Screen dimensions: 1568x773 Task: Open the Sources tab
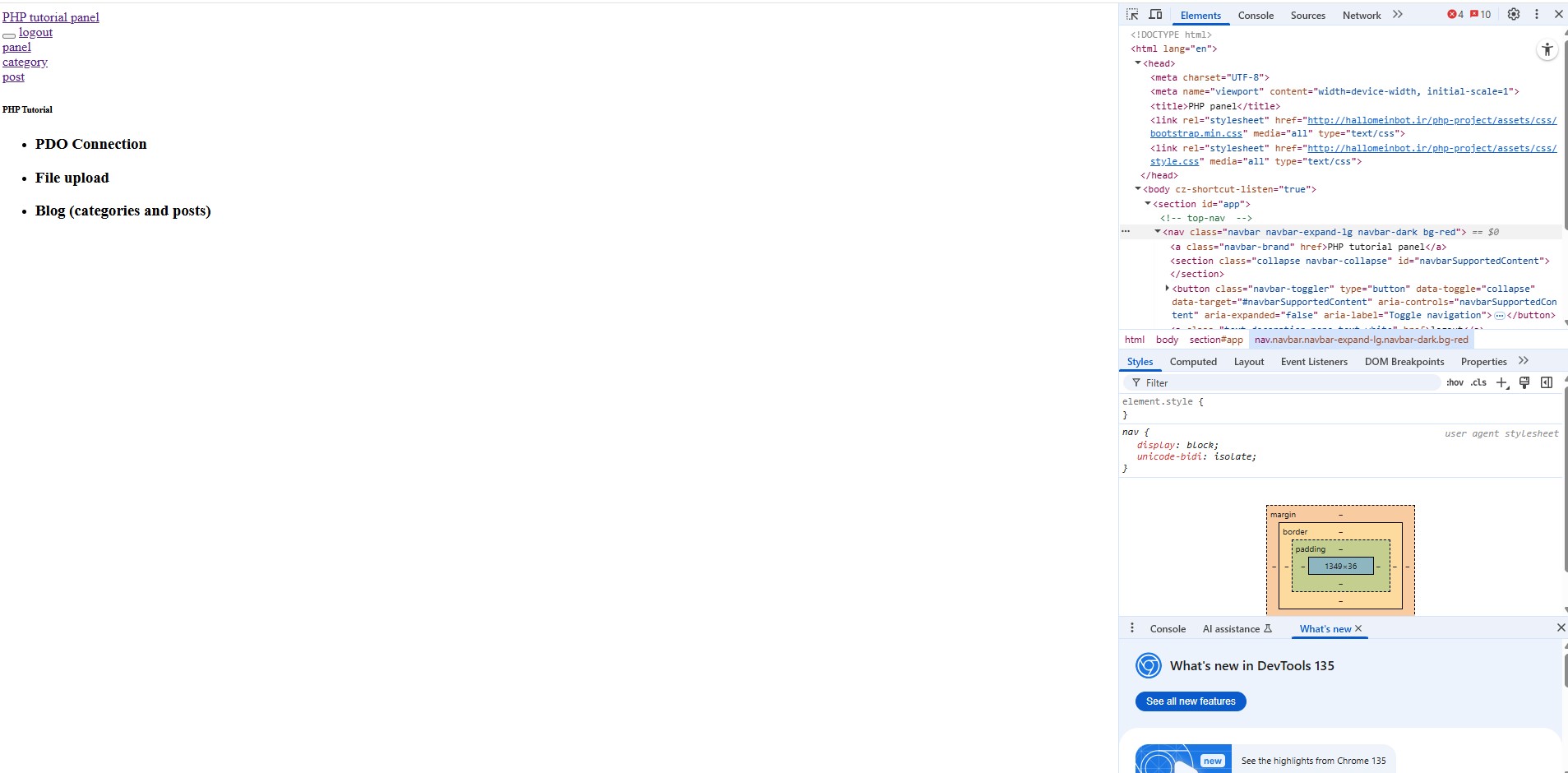coord(1307,16)
